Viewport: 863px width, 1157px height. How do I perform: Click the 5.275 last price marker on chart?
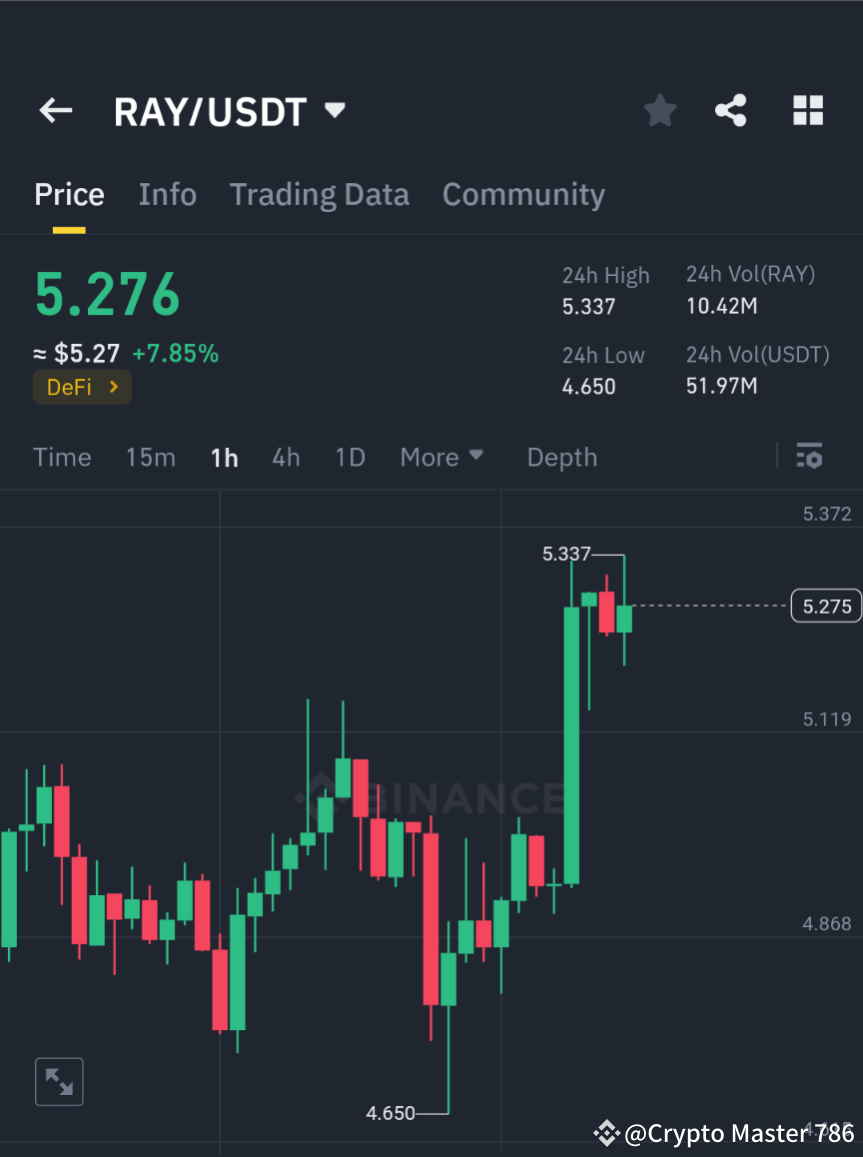(826, 605)
